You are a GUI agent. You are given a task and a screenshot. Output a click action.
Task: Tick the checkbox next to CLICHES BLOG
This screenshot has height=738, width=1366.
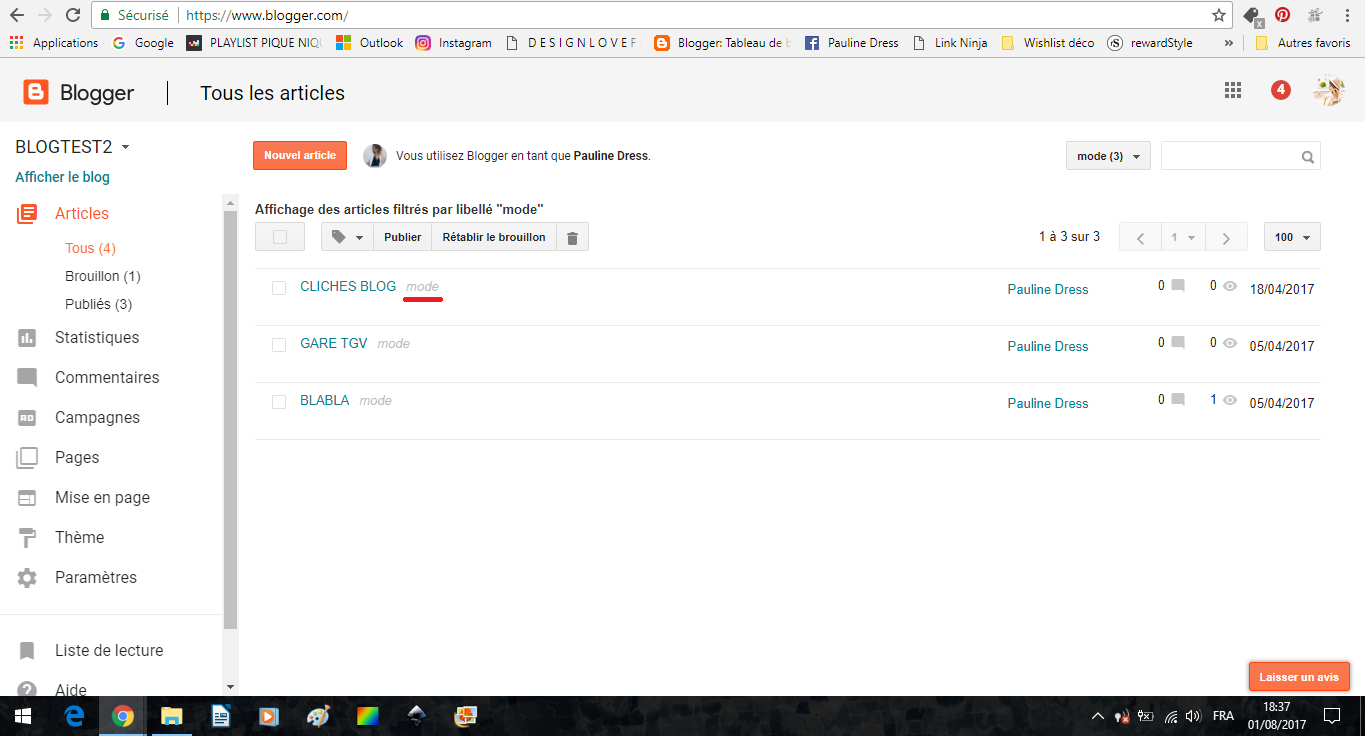(279, 288)
